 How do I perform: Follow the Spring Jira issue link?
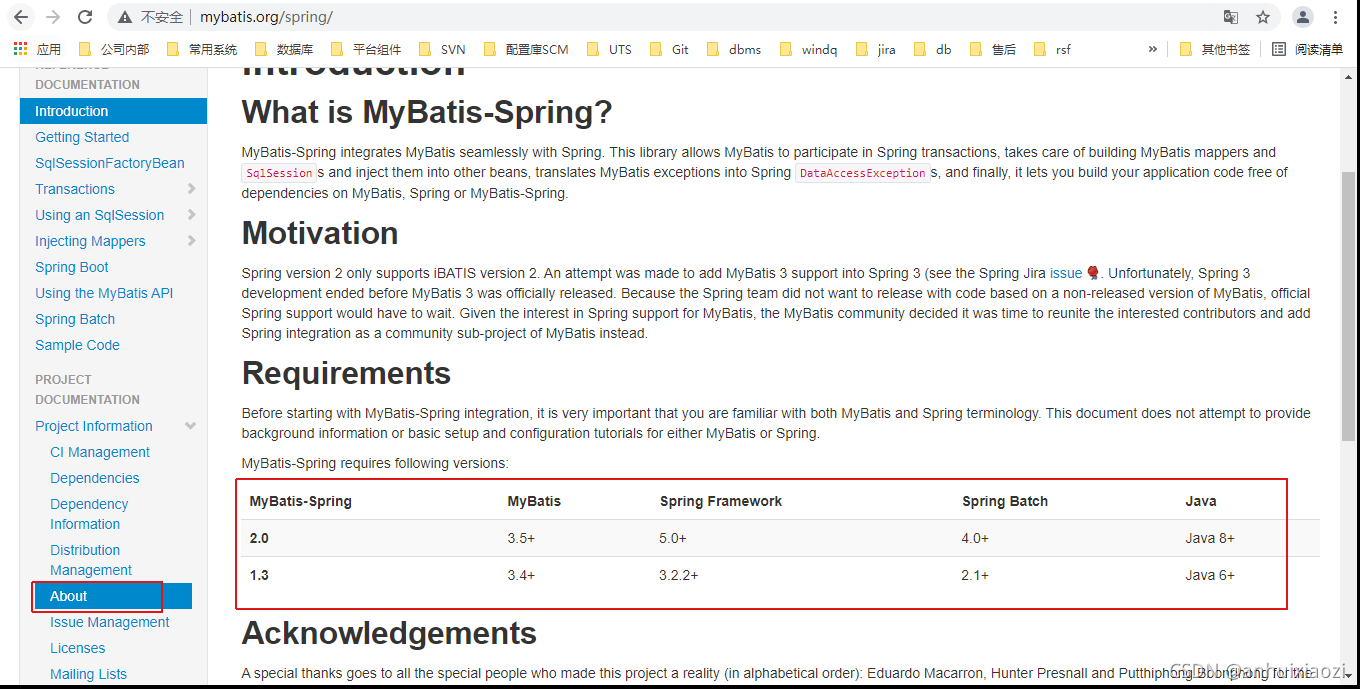click(x=1066, y=273)
